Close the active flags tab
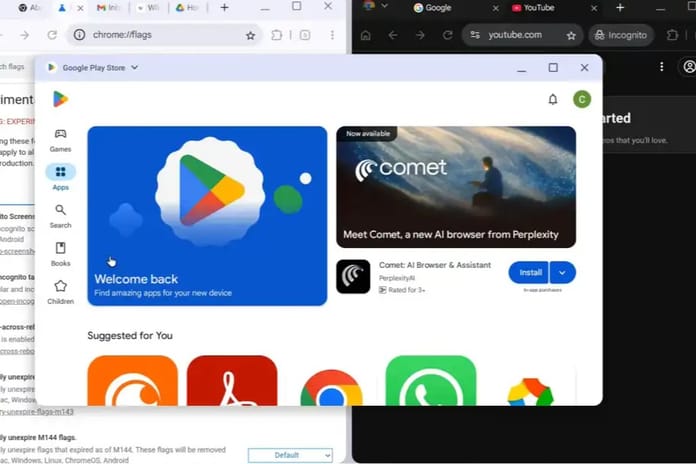Image resolution: width=696 pixels, height=464 pixels. pos(80,8)
